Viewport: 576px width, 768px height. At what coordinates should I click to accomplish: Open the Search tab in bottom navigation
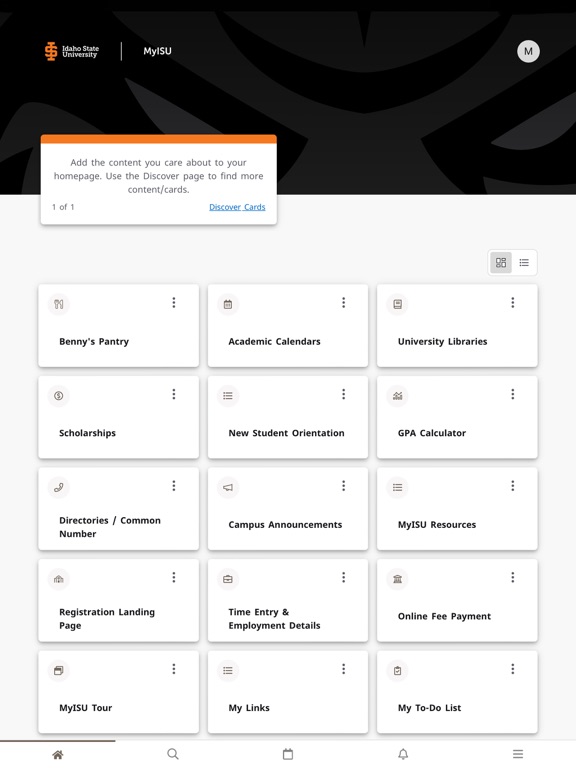(x=173, y=754)
